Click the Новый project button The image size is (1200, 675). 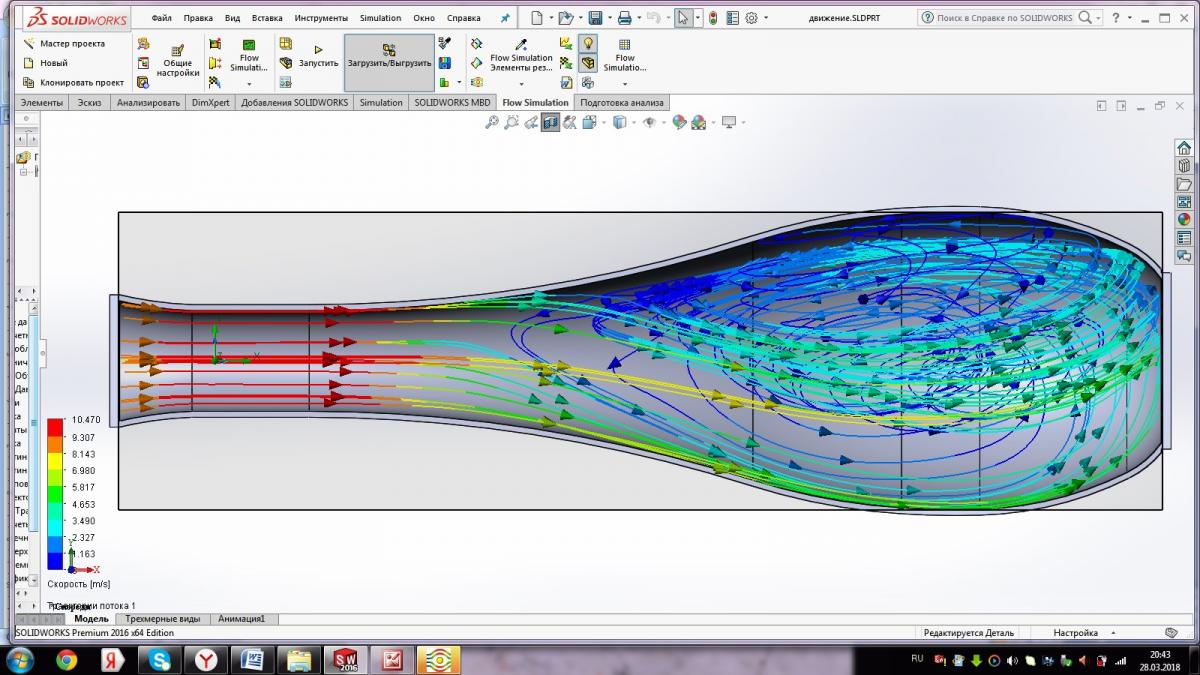click(46, 63)
